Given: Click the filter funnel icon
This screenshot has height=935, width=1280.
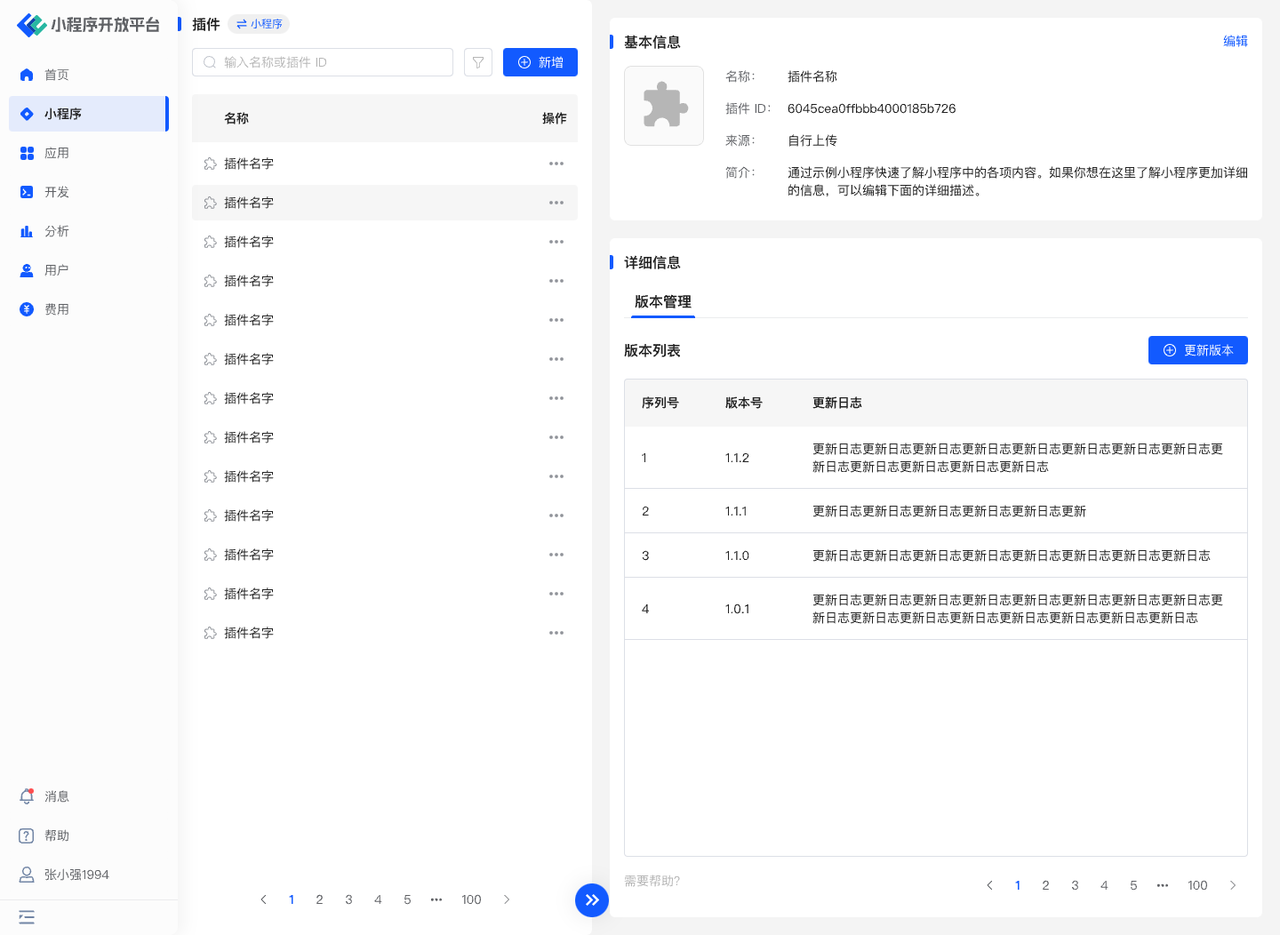Looking at the screenshot, I should 478,62.
